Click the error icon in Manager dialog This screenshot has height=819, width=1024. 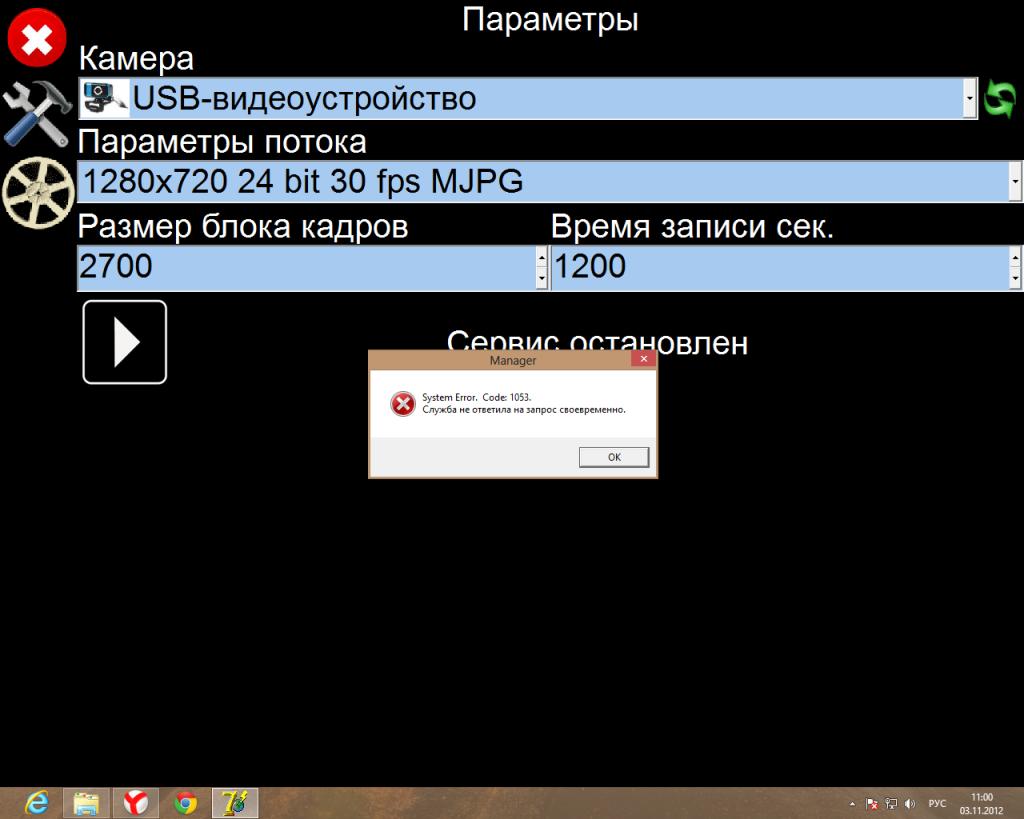tap(403, 404)
